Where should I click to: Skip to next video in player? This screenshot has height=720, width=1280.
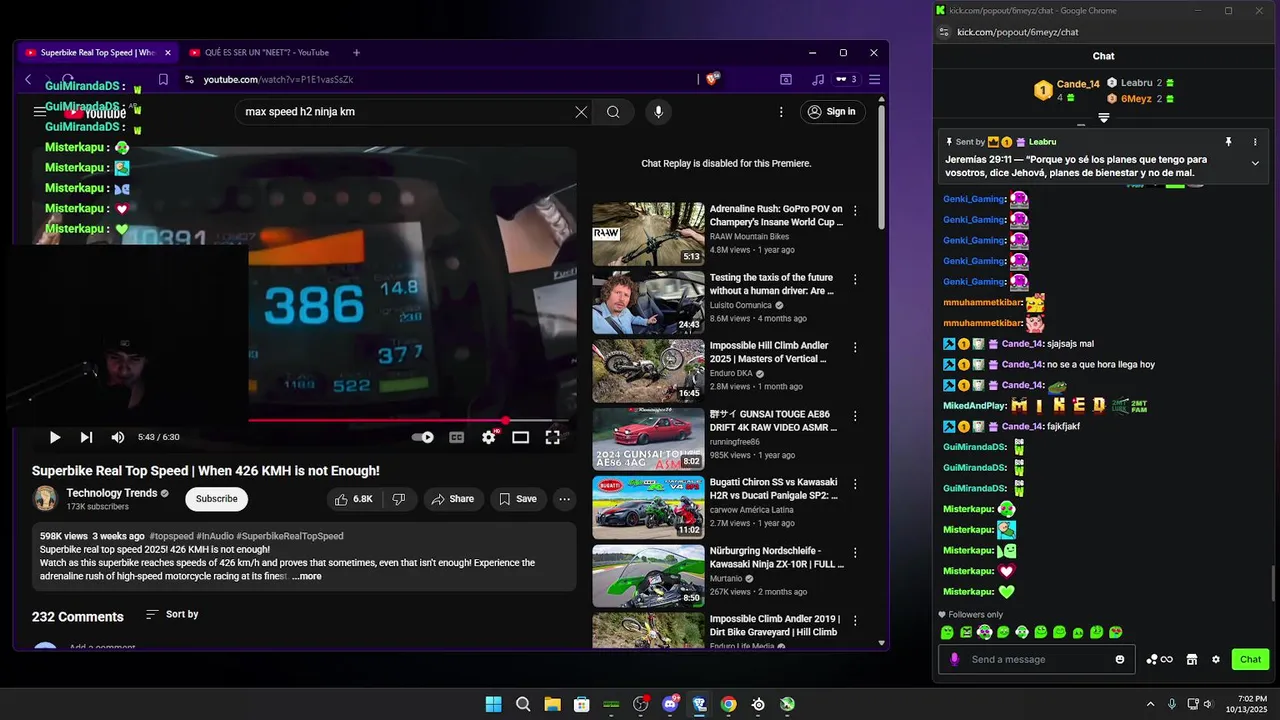click(x=87, y=437)
